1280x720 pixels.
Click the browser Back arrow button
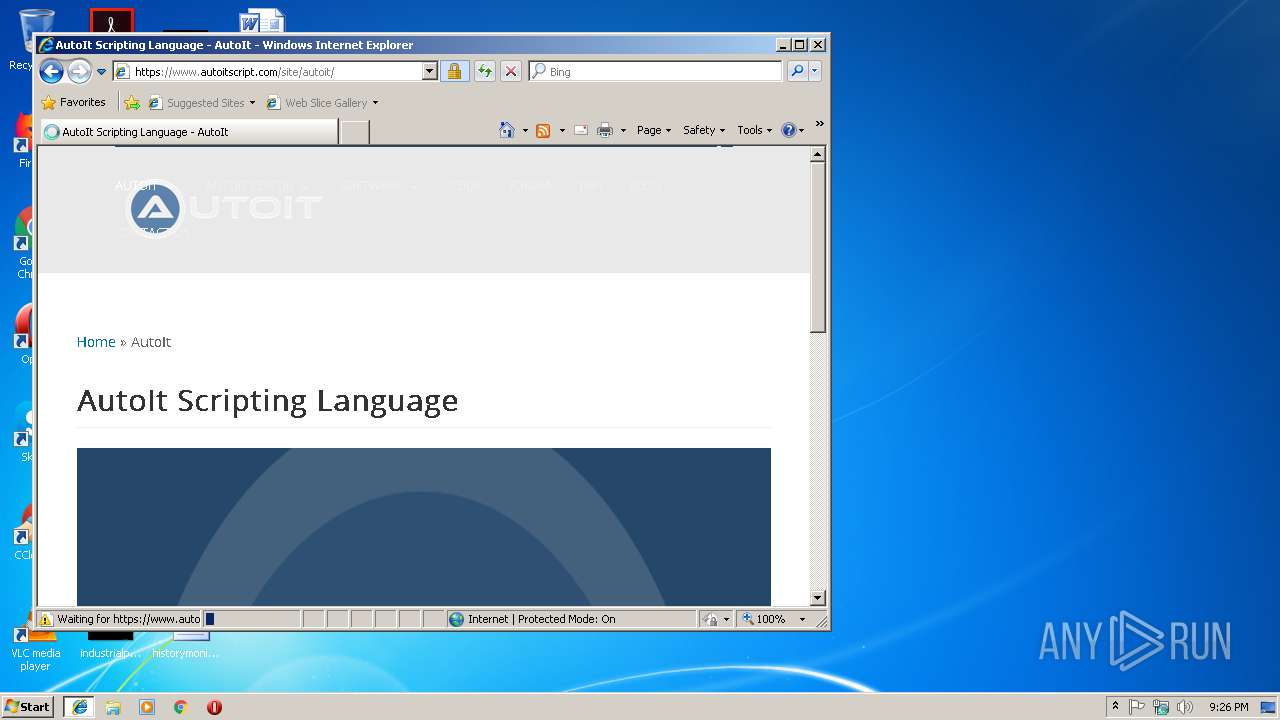click(x=51, y=71)
